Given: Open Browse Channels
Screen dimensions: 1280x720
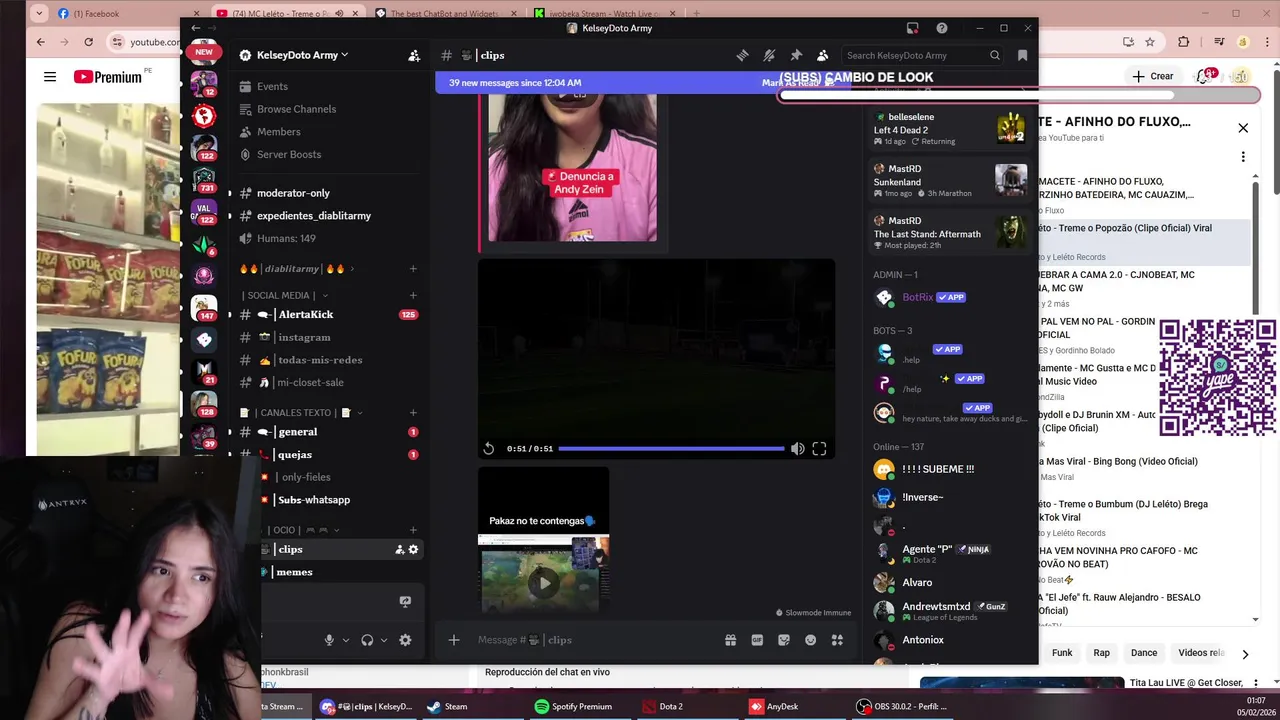Looking at the screenshot, I should [x=296, y=109].
